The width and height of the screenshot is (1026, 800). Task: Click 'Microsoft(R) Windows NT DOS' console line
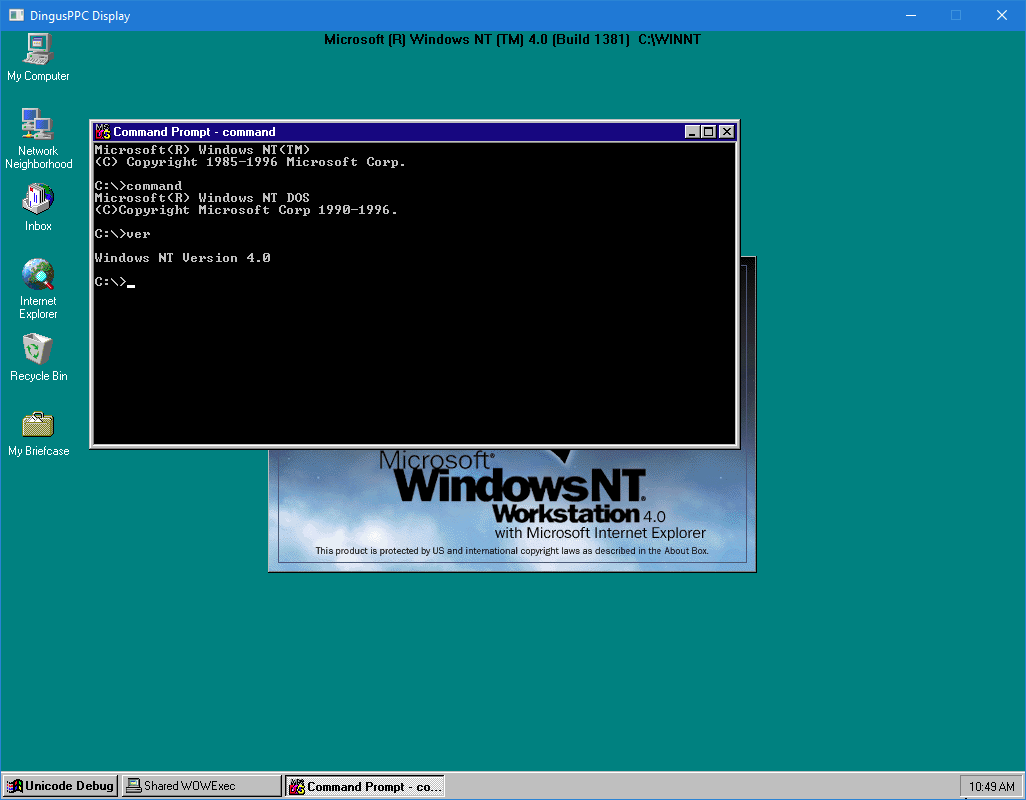coord(202,198)
